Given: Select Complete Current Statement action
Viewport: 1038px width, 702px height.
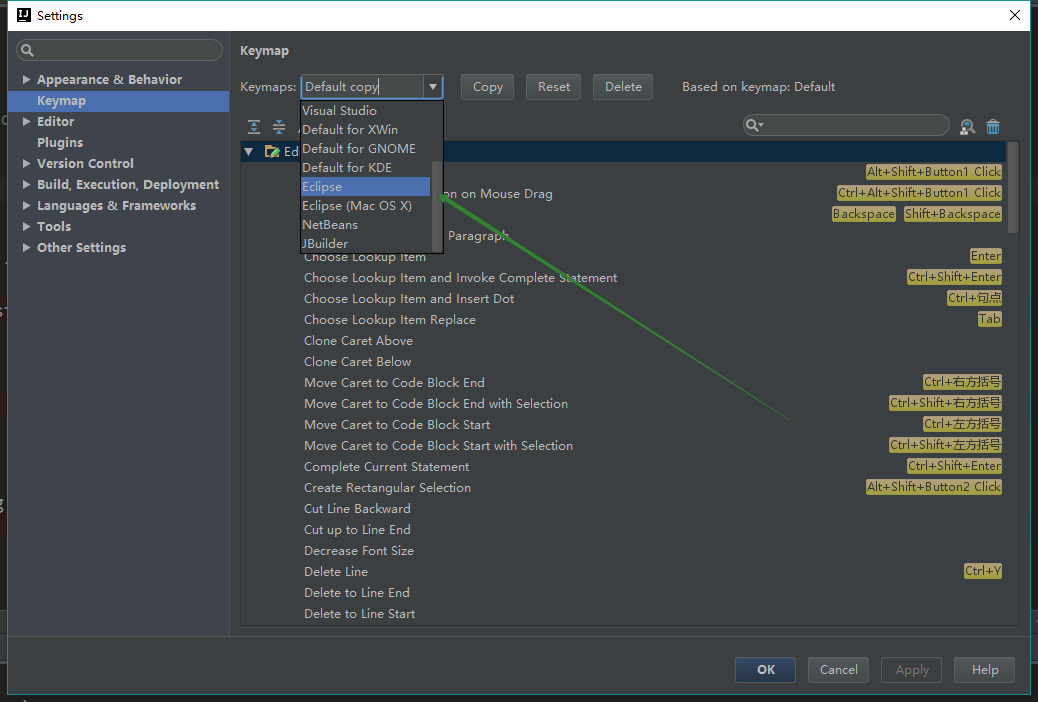Looking at the screenshot, I should (x=387, y=467).
